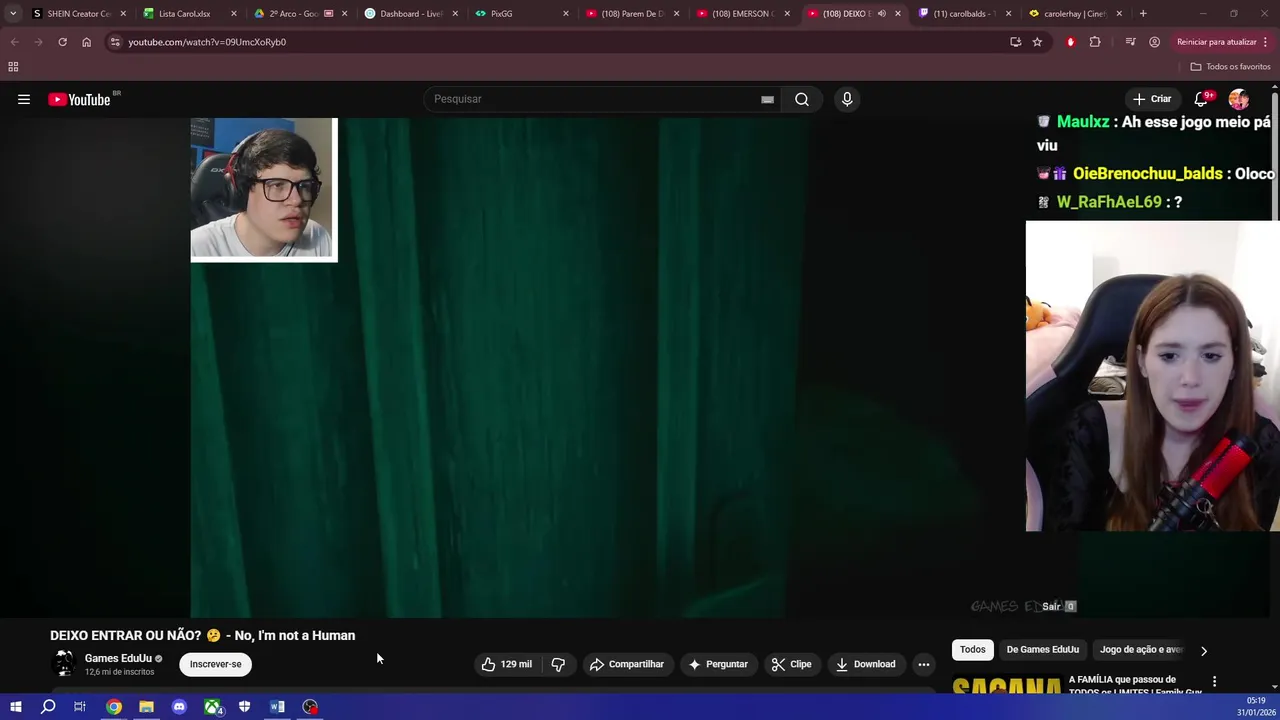Open a new browser tab
1280x720 pixels.
coord(1143,14)
